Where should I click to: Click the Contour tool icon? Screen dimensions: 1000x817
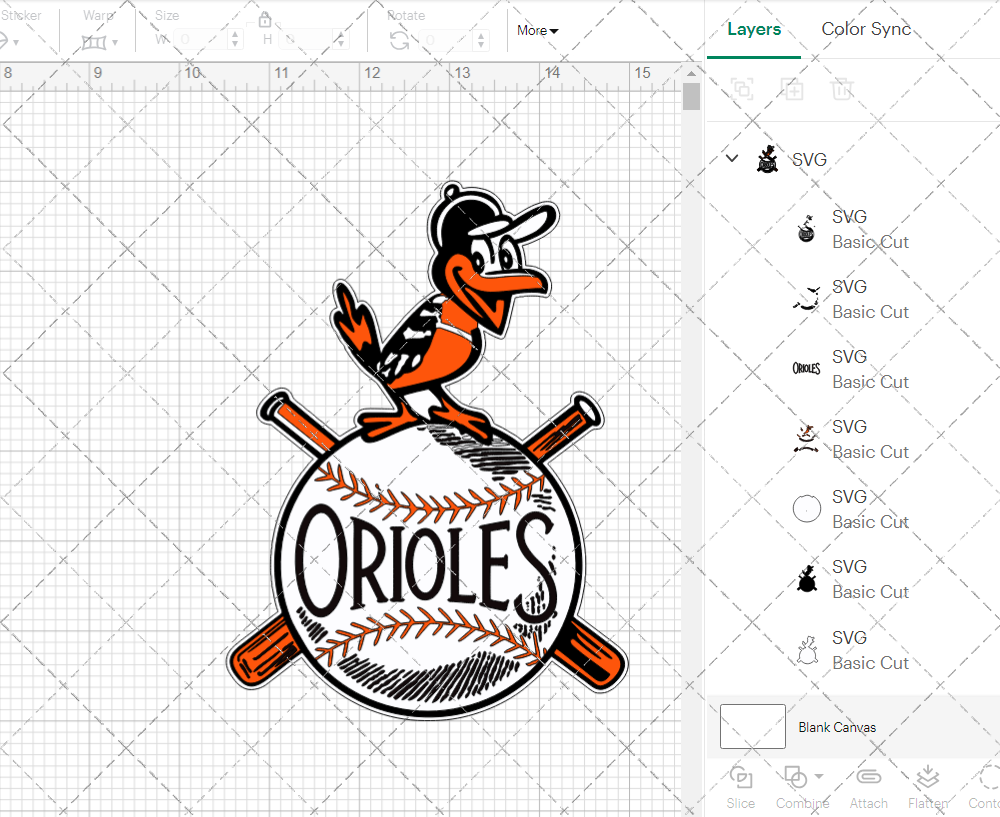tap(989, 777)
